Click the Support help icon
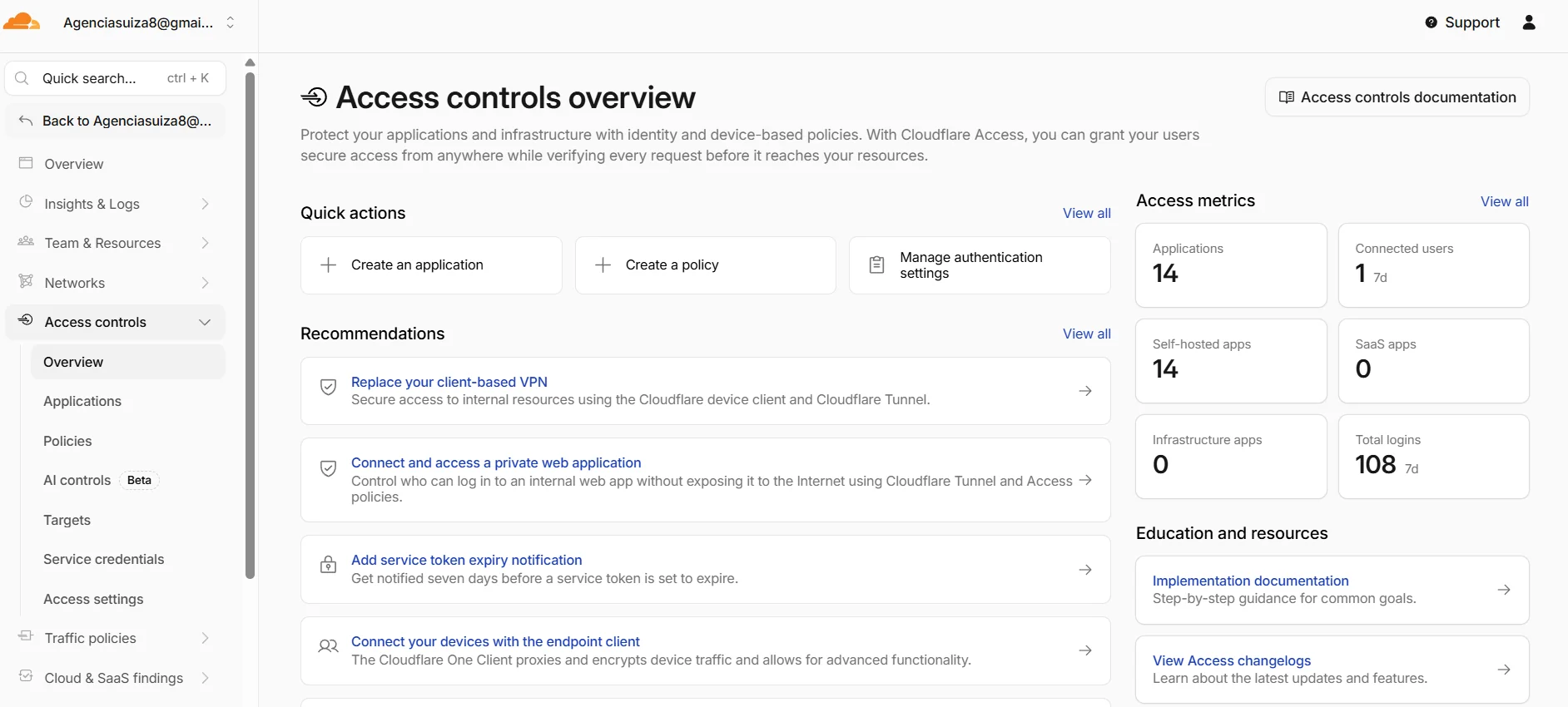1568x707 pixels. (x=1431, y=22)
